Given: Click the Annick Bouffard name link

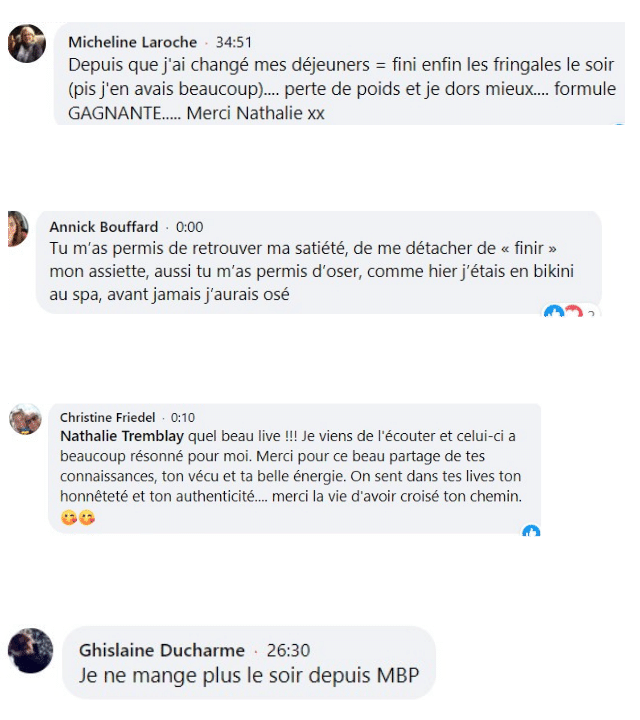Looking at the screenshot, I should (x=103, y=227).
